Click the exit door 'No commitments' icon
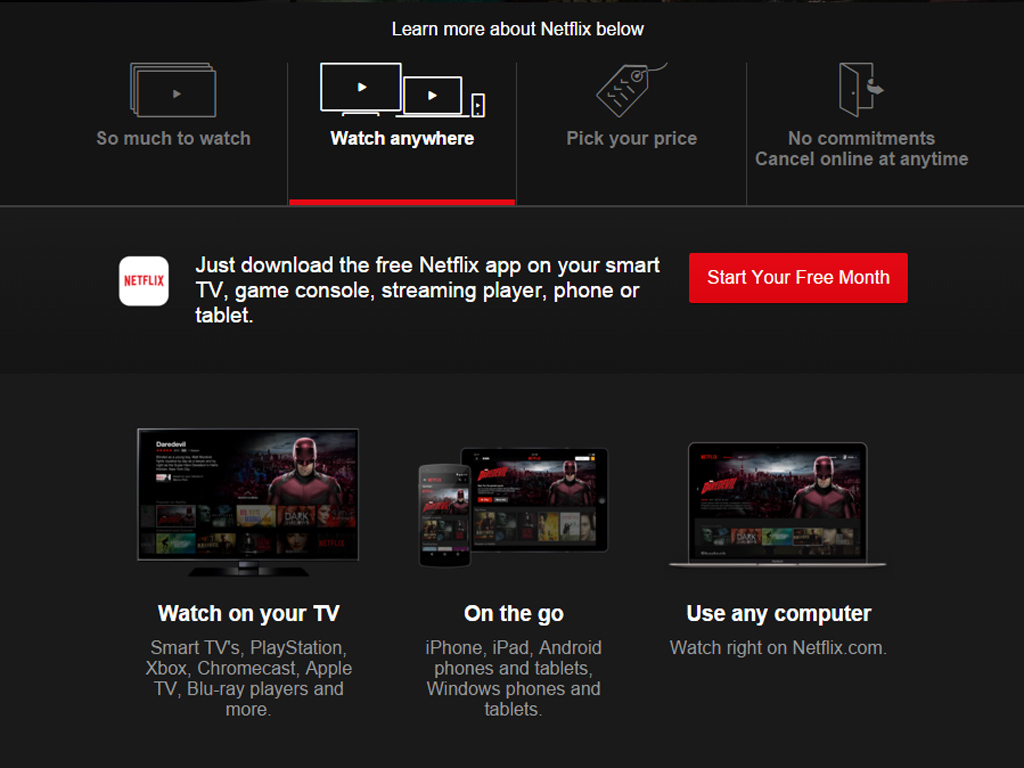1024x768 pixels. [x=861, y=90]
